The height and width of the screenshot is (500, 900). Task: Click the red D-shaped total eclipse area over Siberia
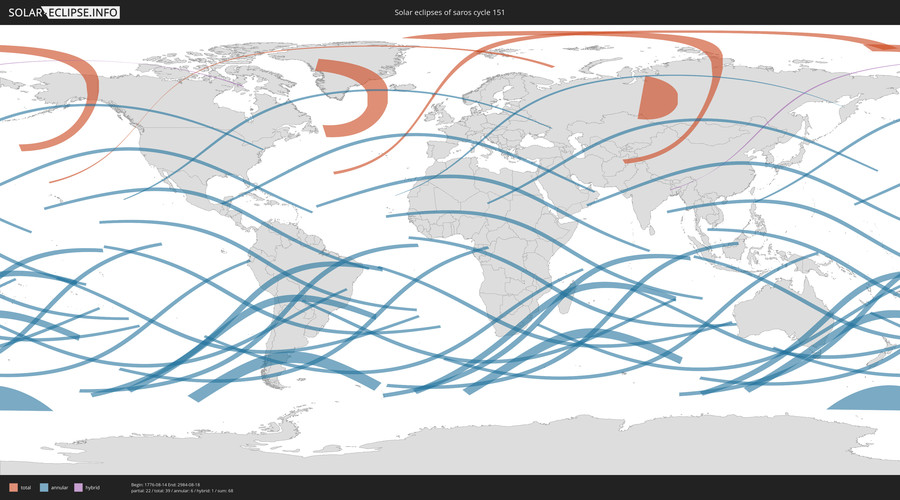point(657,98)
